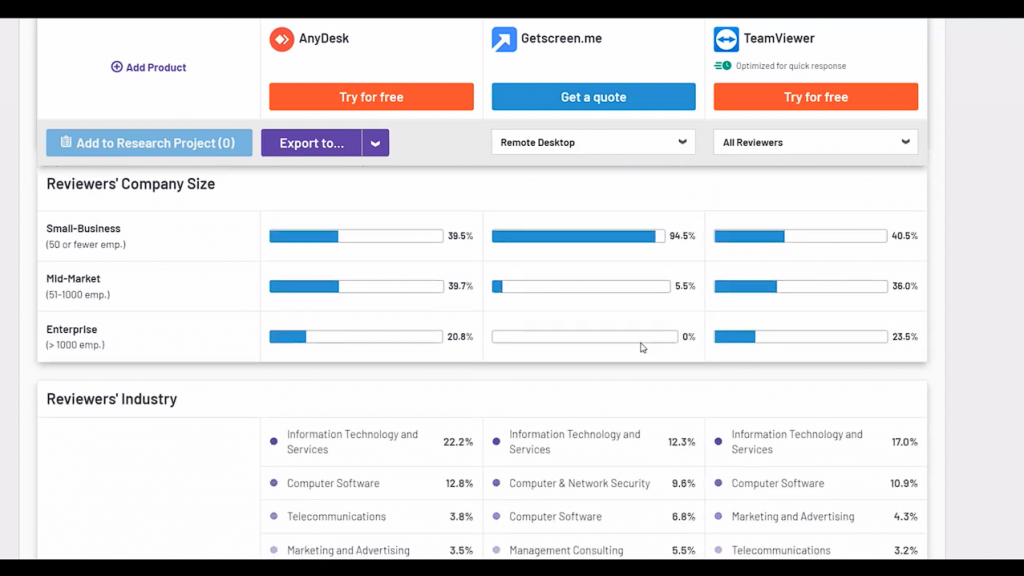Click AnyDesk Mid-Market 39.7% bar
Screen dimensions: 1024x576
tap(356, 286)
